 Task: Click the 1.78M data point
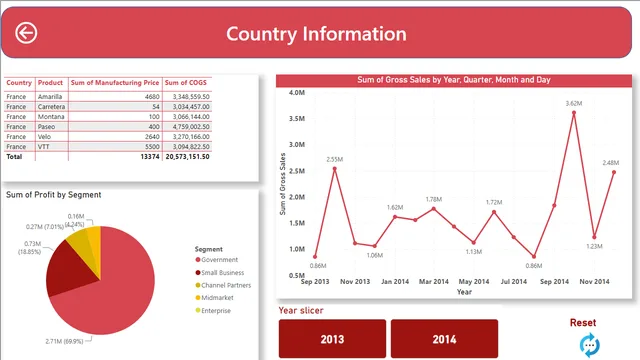click(434, 209)
